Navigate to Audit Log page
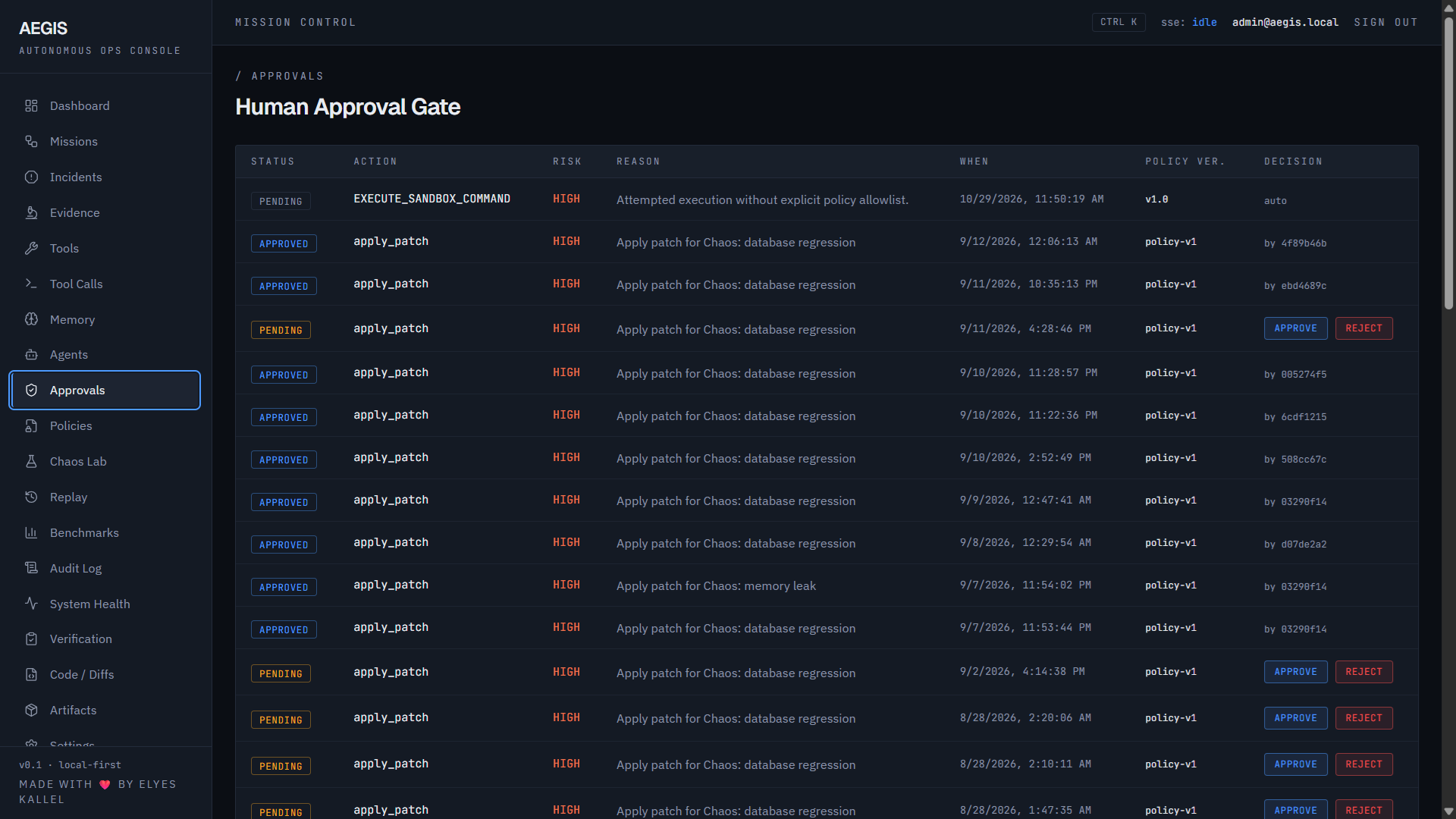The height and width of the screenshot is (819, 1456). 105,568
